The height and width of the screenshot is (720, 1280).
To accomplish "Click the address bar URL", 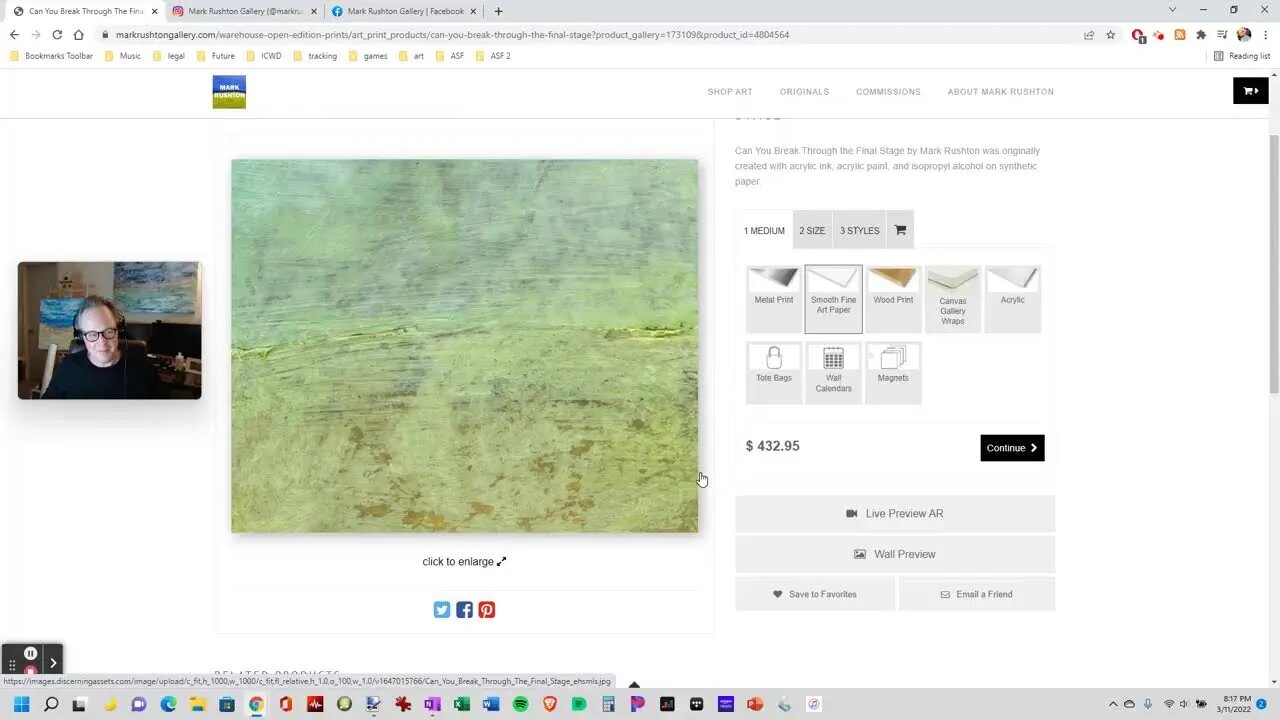I will coord(452,35).
